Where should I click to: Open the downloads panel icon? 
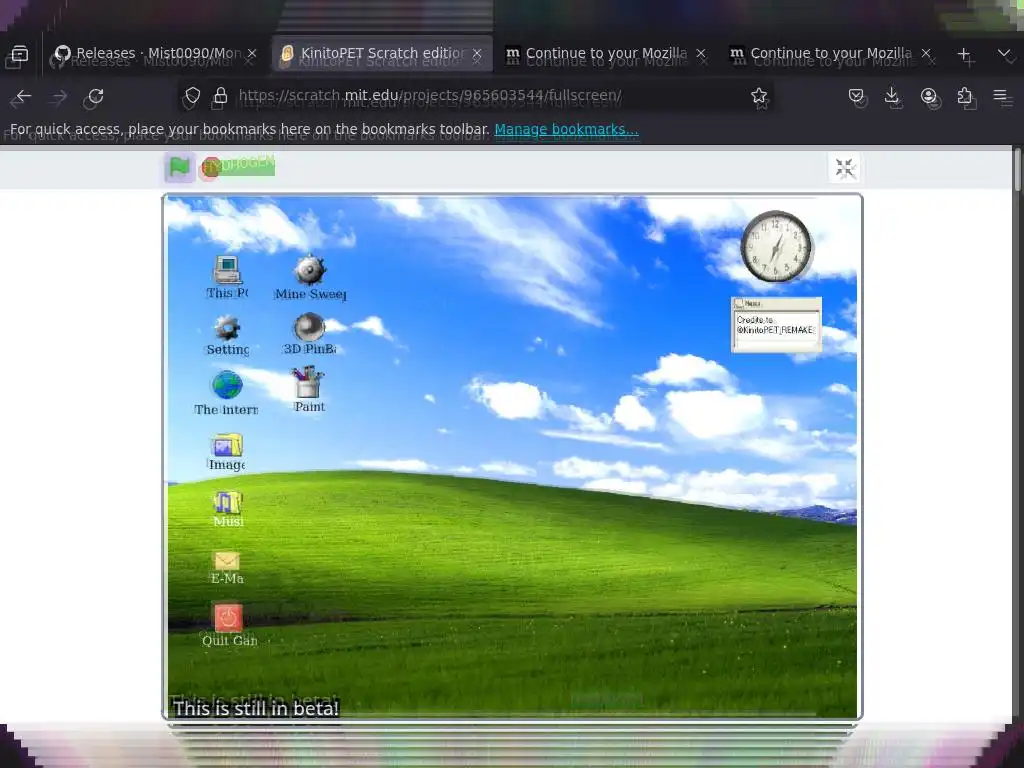click(x=892, y=96)
